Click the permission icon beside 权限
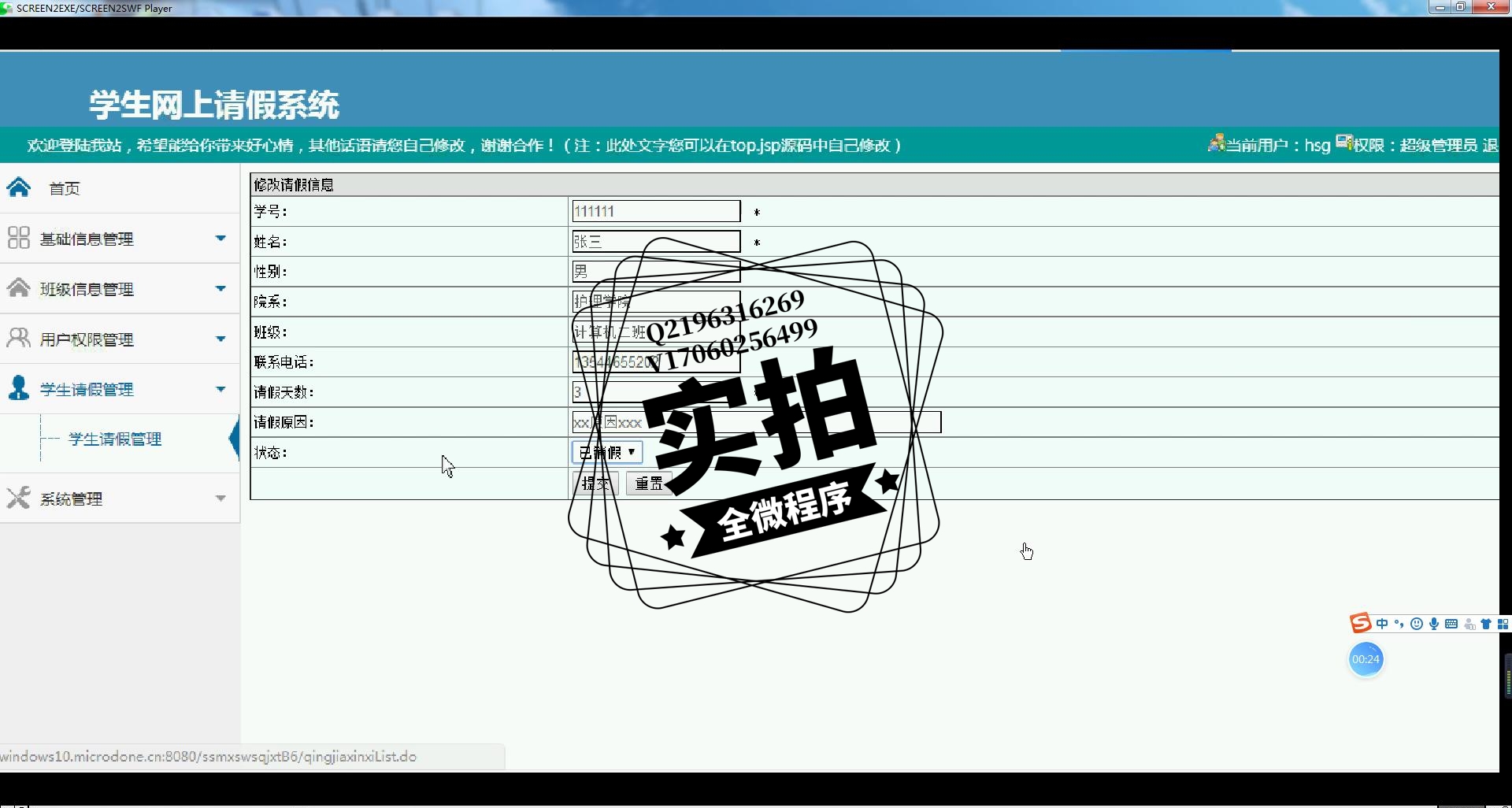 click(1344, 143)
